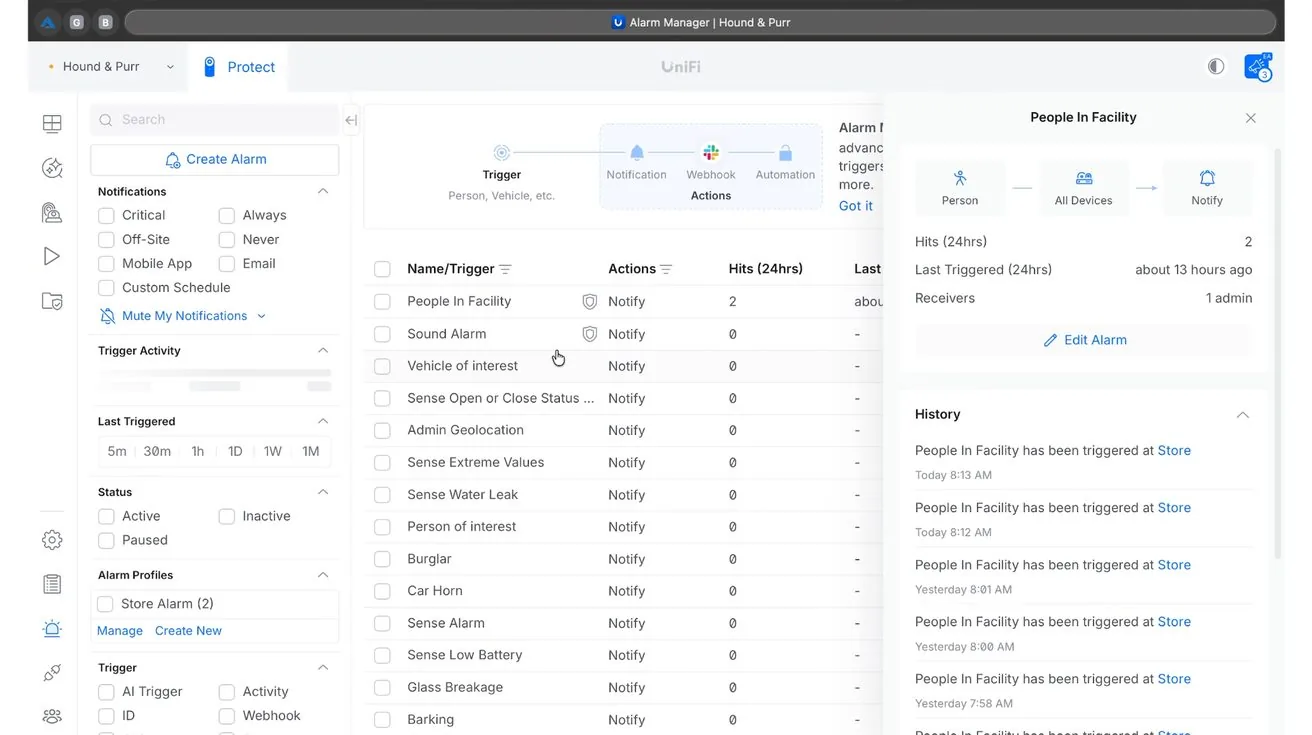Check the Mobile App filter checkbox
The image size is (1312, 735).
coord(106,263)
